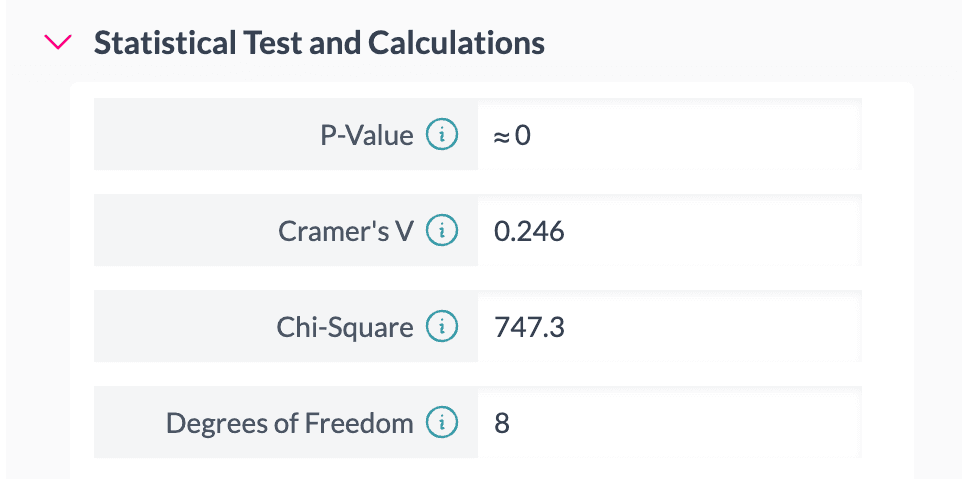Screen dimensions: 962x479
Task: Collapse the Statistical Test and Calculations section
Action: click(59, 42)
